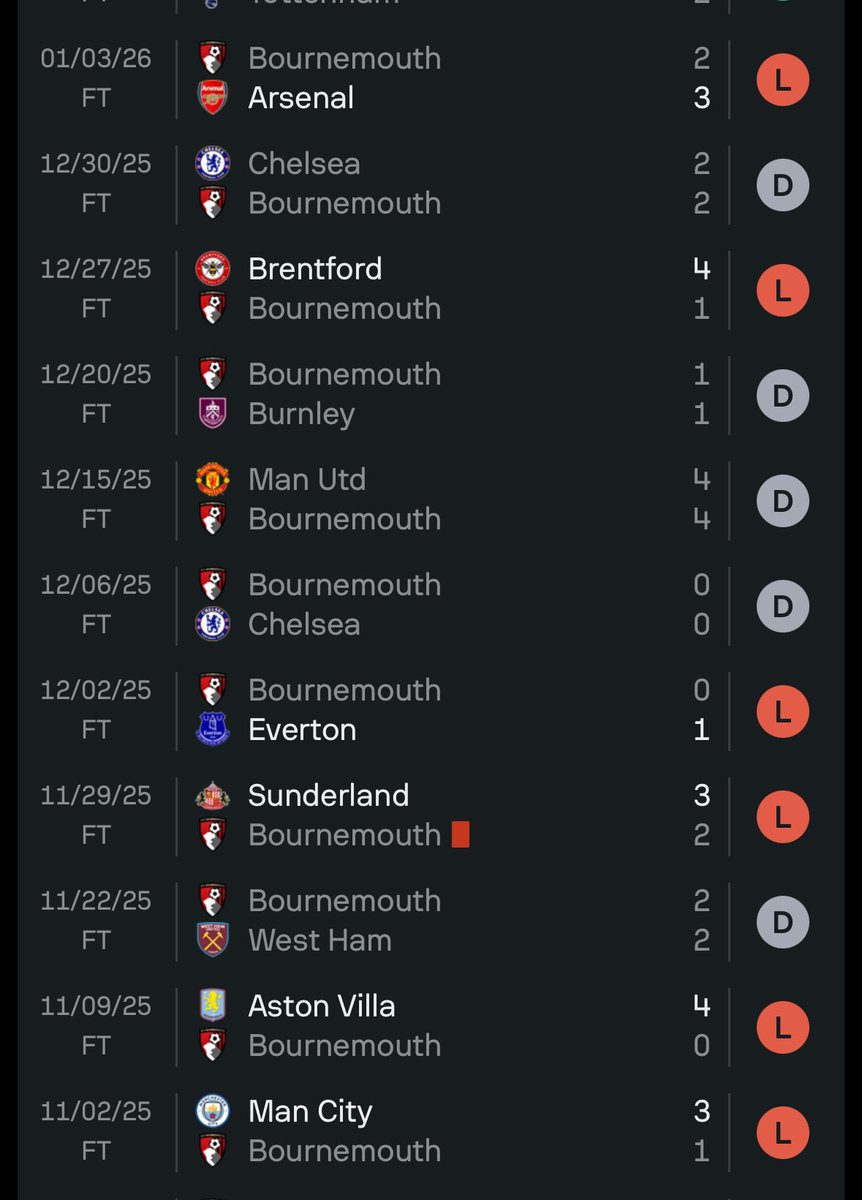Image resolution: width=862 pixels, height=1200 pixels.
Task: Click the West Ham club crest
Action: (212, 940)
